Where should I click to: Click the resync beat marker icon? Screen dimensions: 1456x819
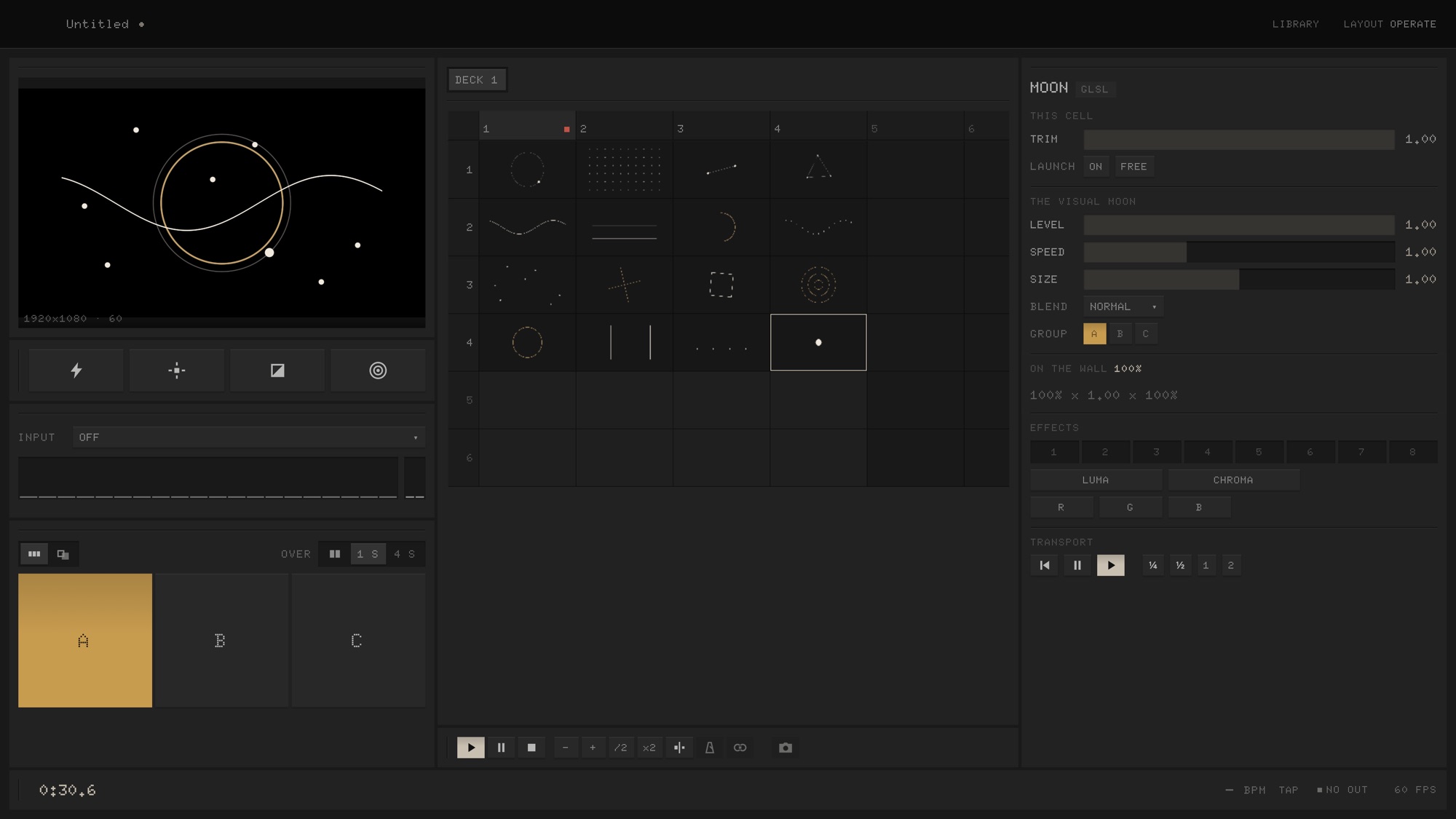point(679,748)
